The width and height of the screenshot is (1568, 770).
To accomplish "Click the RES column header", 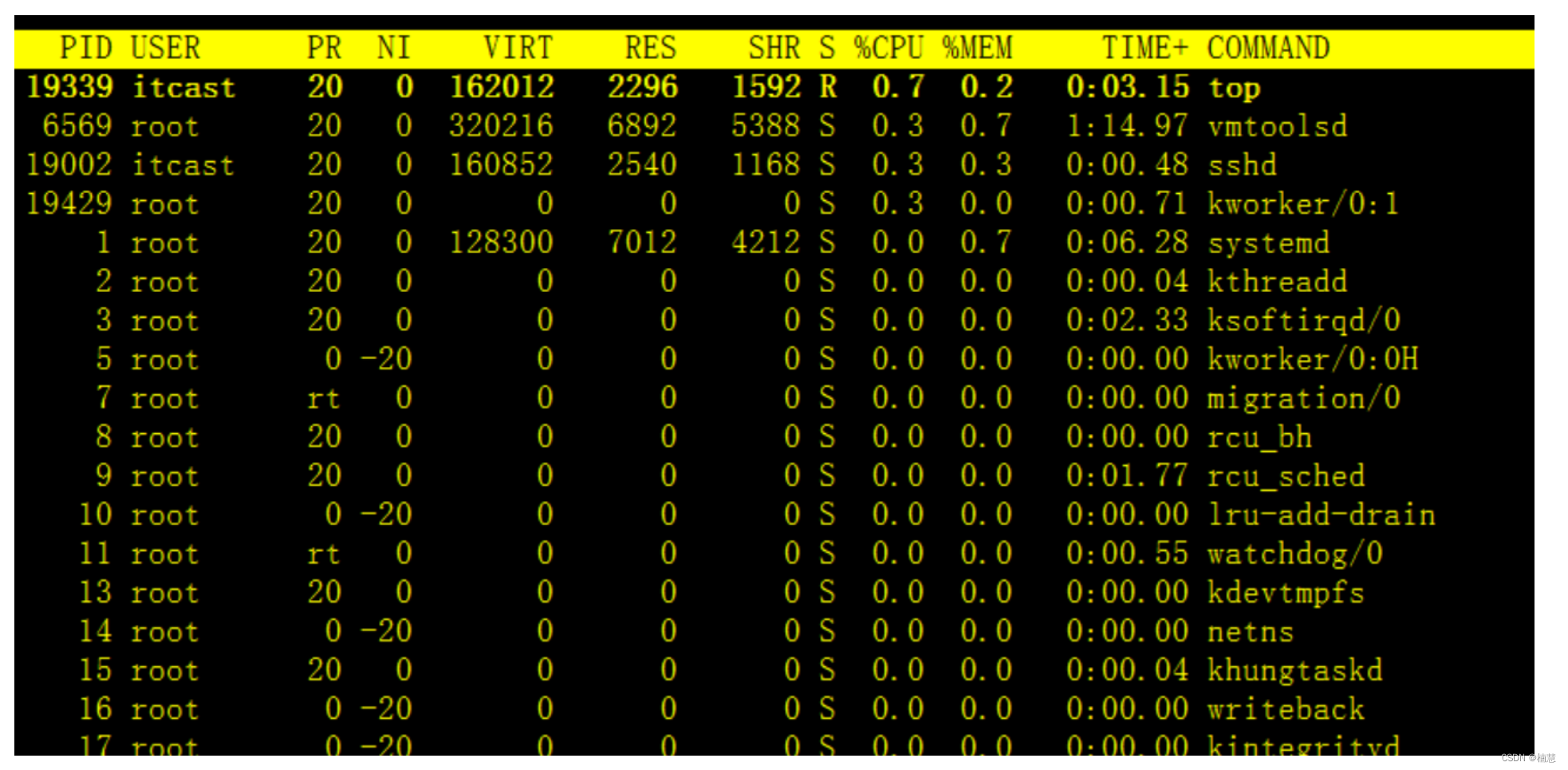I will click(651, 48).
